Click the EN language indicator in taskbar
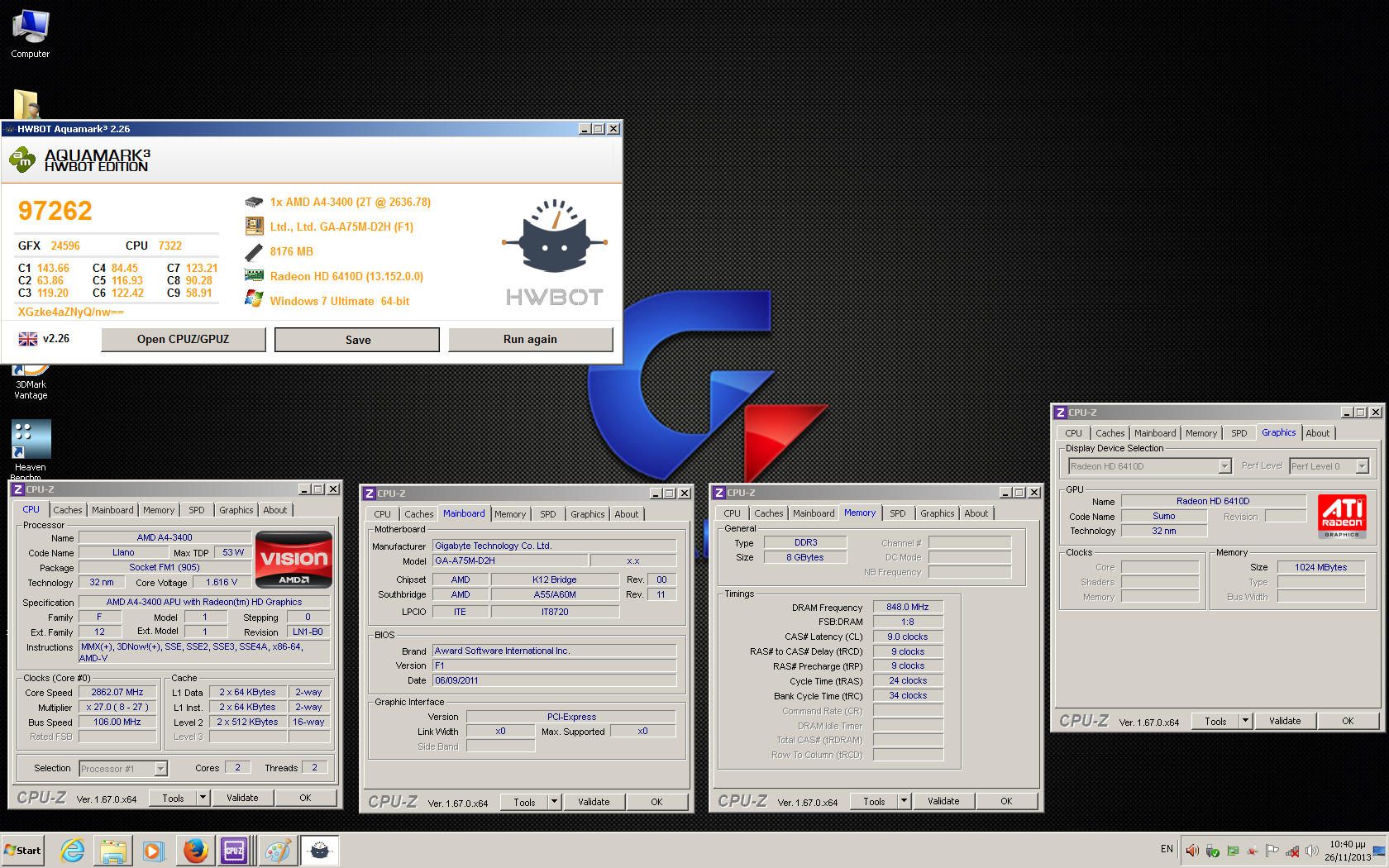The image size is (1389, 868). [1167, 849]
